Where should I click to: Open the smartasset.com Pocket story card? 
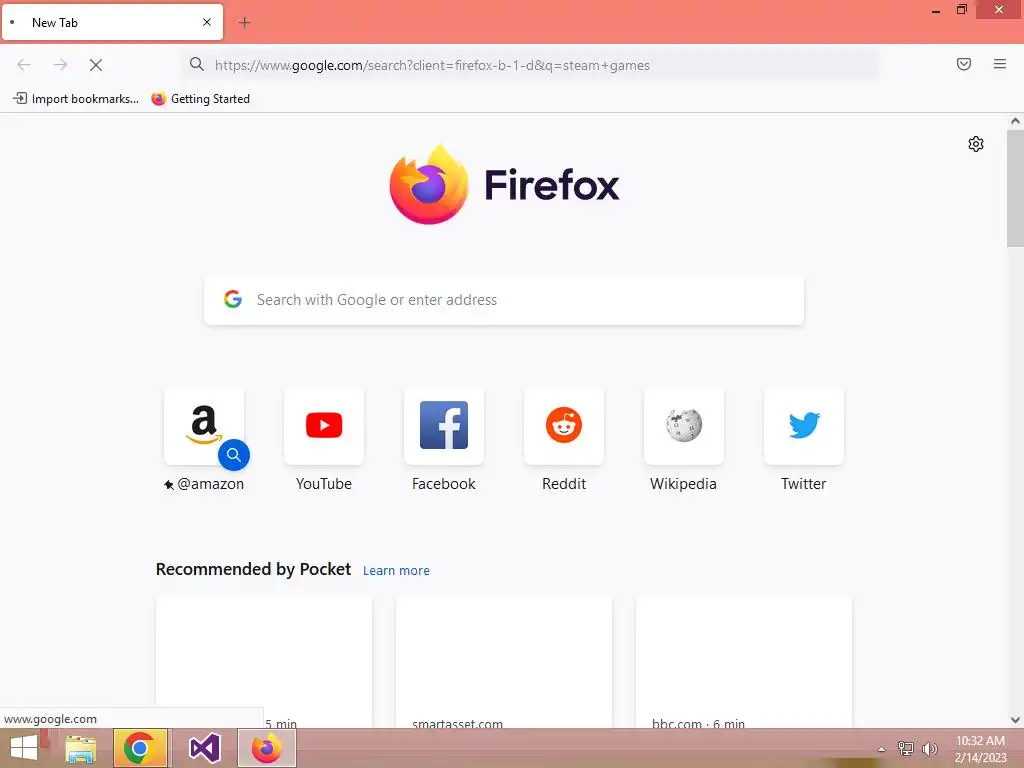click(504, 662)
